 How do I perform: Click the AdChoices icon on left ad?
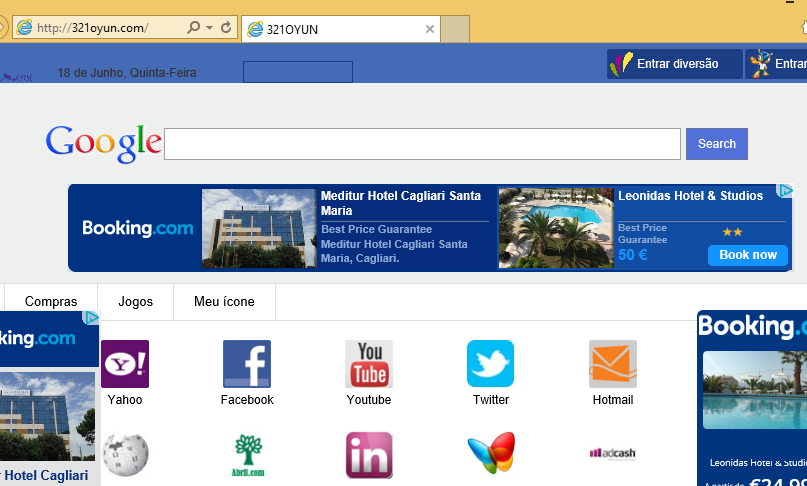[x=92, y=318]
